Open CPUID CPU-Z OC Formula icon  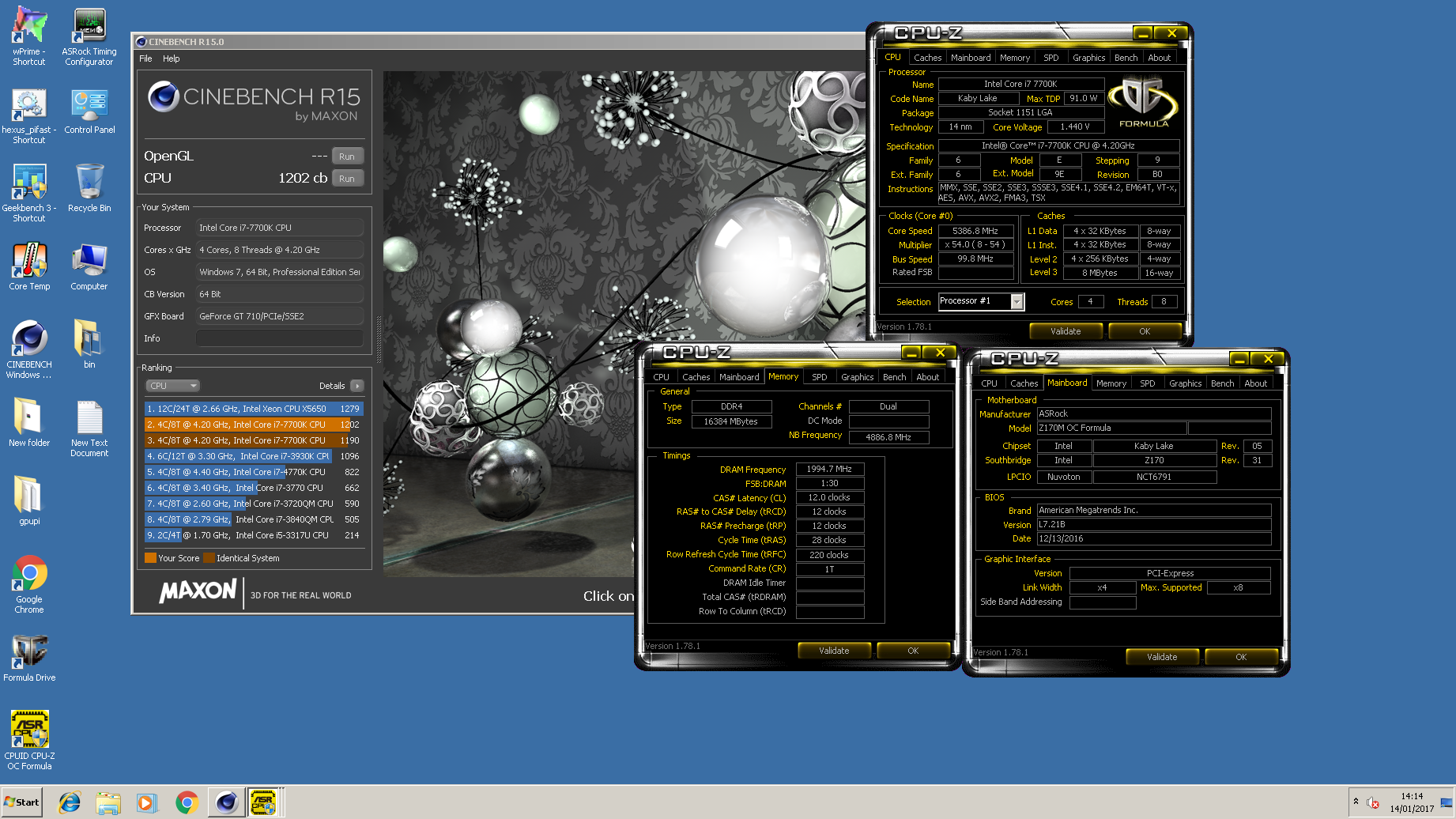(x=29, y=740)
